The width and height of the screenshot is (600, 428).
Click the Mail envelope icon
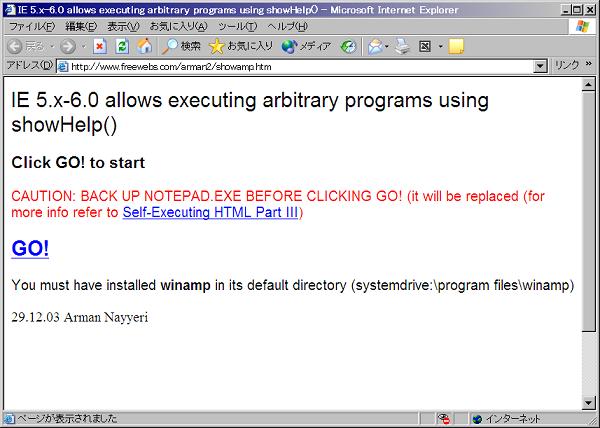click(x=375, y=47)
